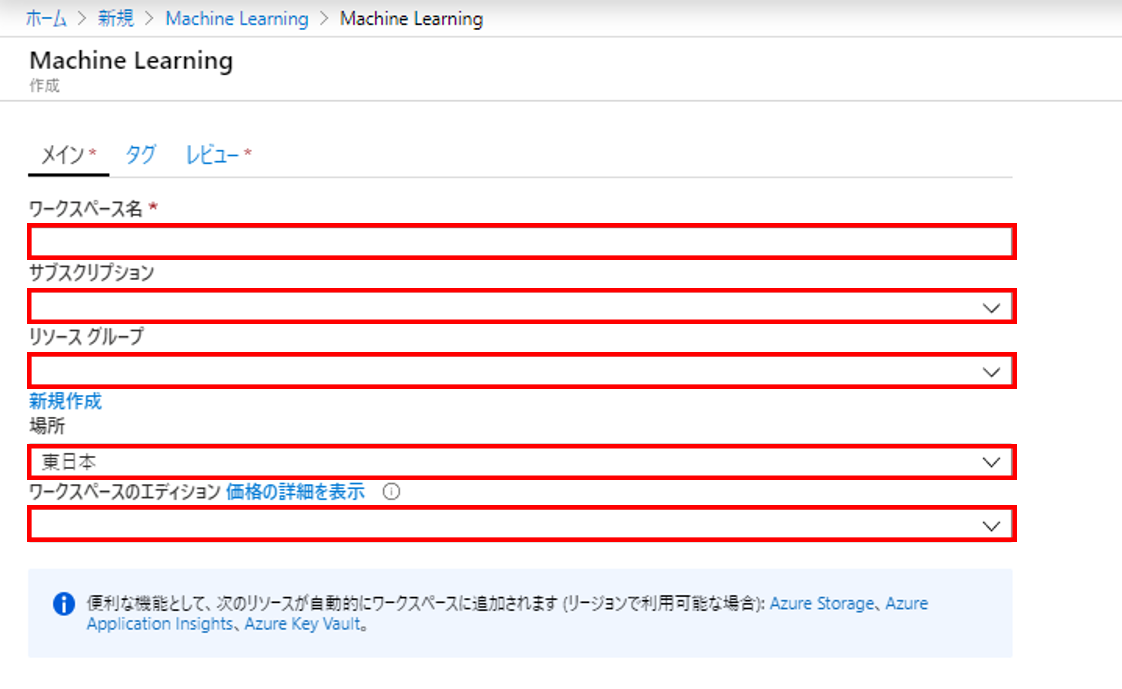This screenshot has width=1122, height=689.
Task: Click the blue Machine Learning breadcrumb link
Action: click(237, 19)
